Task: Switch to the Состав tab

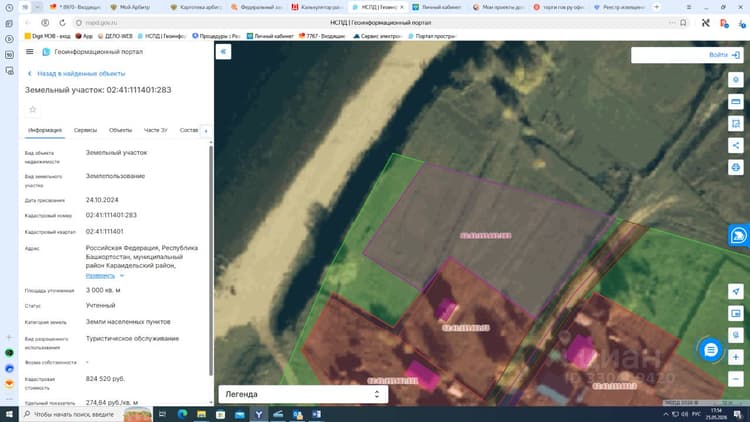Action: [189, 130]
